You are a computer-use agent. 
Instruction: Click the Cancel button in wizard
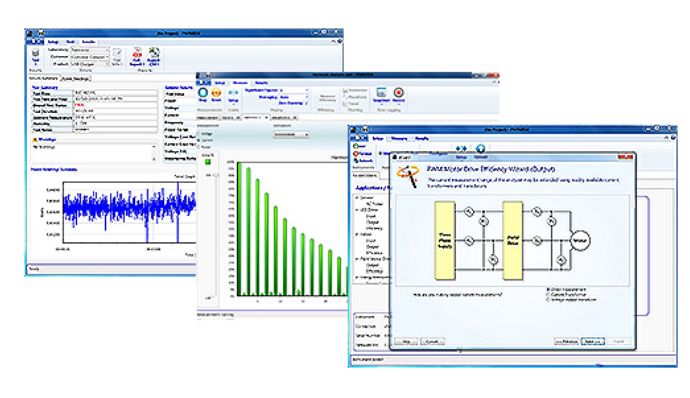coord(433,341)
